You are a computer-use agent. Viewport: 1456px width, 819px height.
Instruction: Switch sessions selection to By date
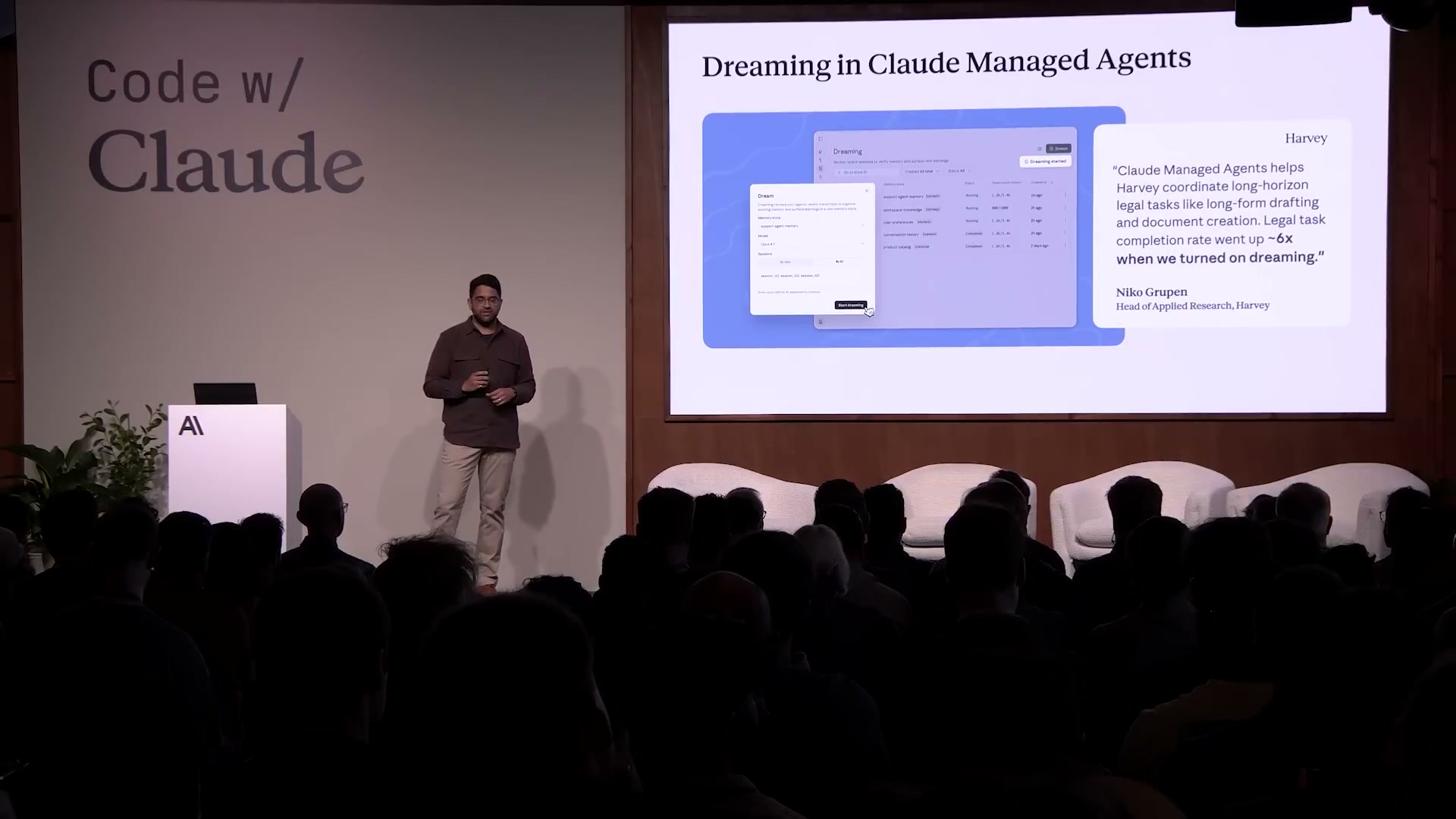785,262
